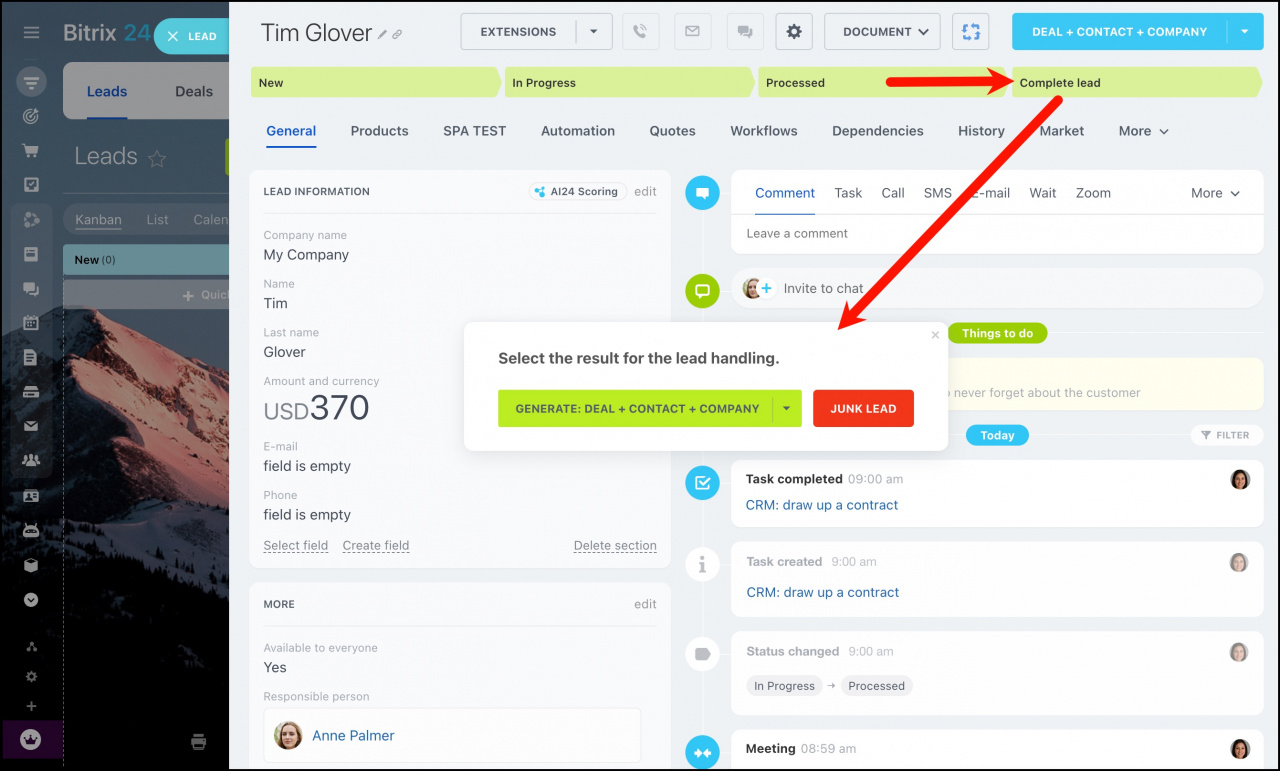Screen dimensions: 1280x771
Task: Switch to the Quotes tab
Action: click(672, 131)
